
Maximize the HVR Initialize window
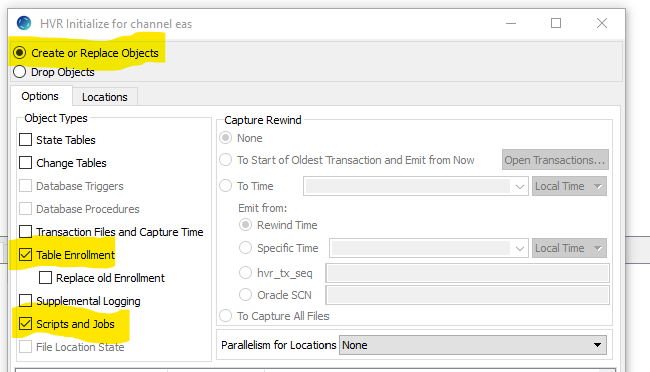[556, 23]
